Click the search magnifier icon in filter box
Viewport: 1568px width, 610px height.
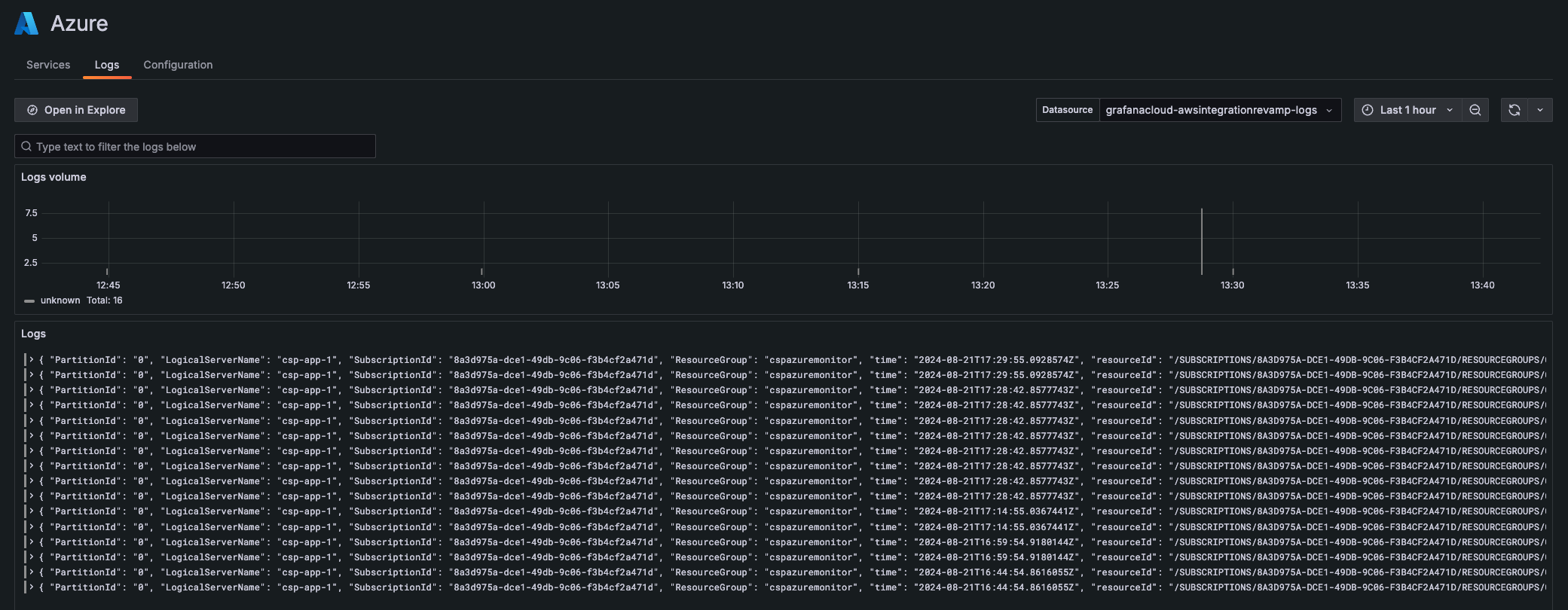pos(26,146)
